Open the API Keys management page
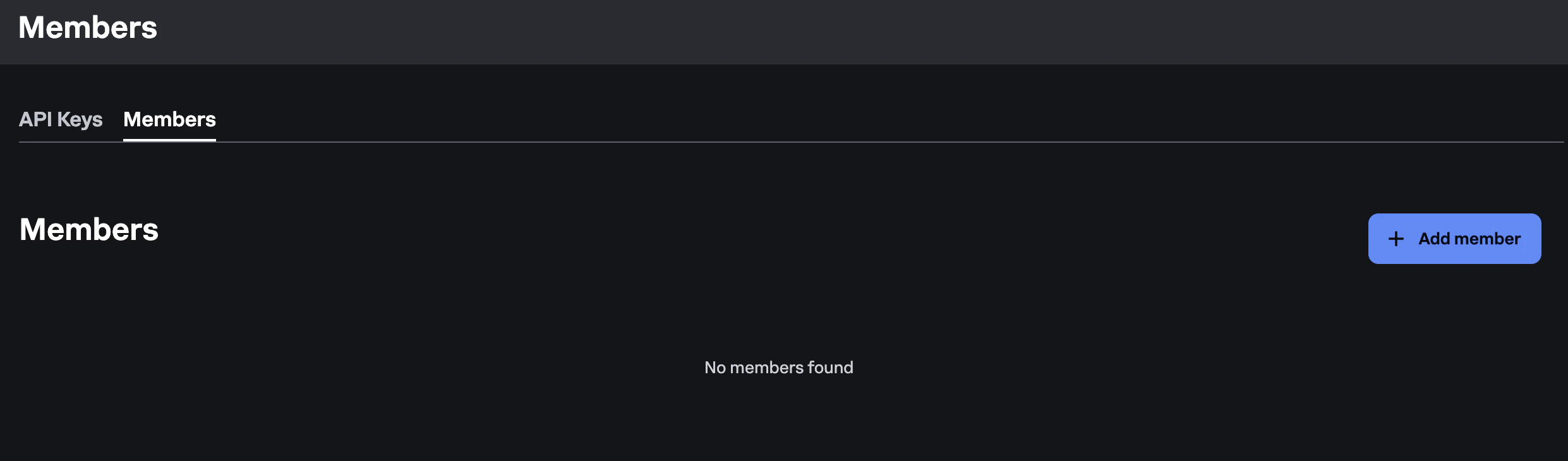The height and width of the screenshot is (461, 1568). coord(61,119)
